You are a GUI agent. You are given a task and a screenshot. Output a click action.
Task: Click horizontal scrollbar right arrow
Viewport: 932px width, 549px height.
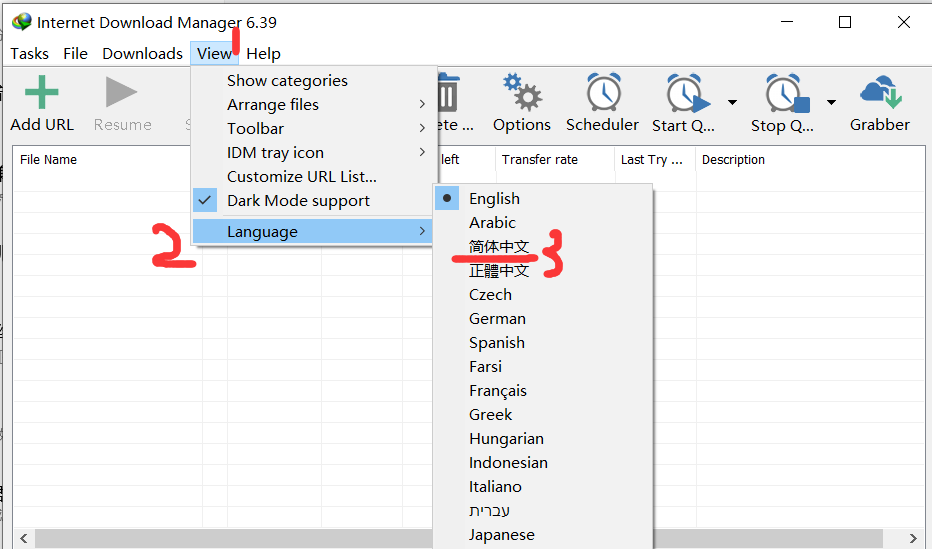click(x=913, y=539)
